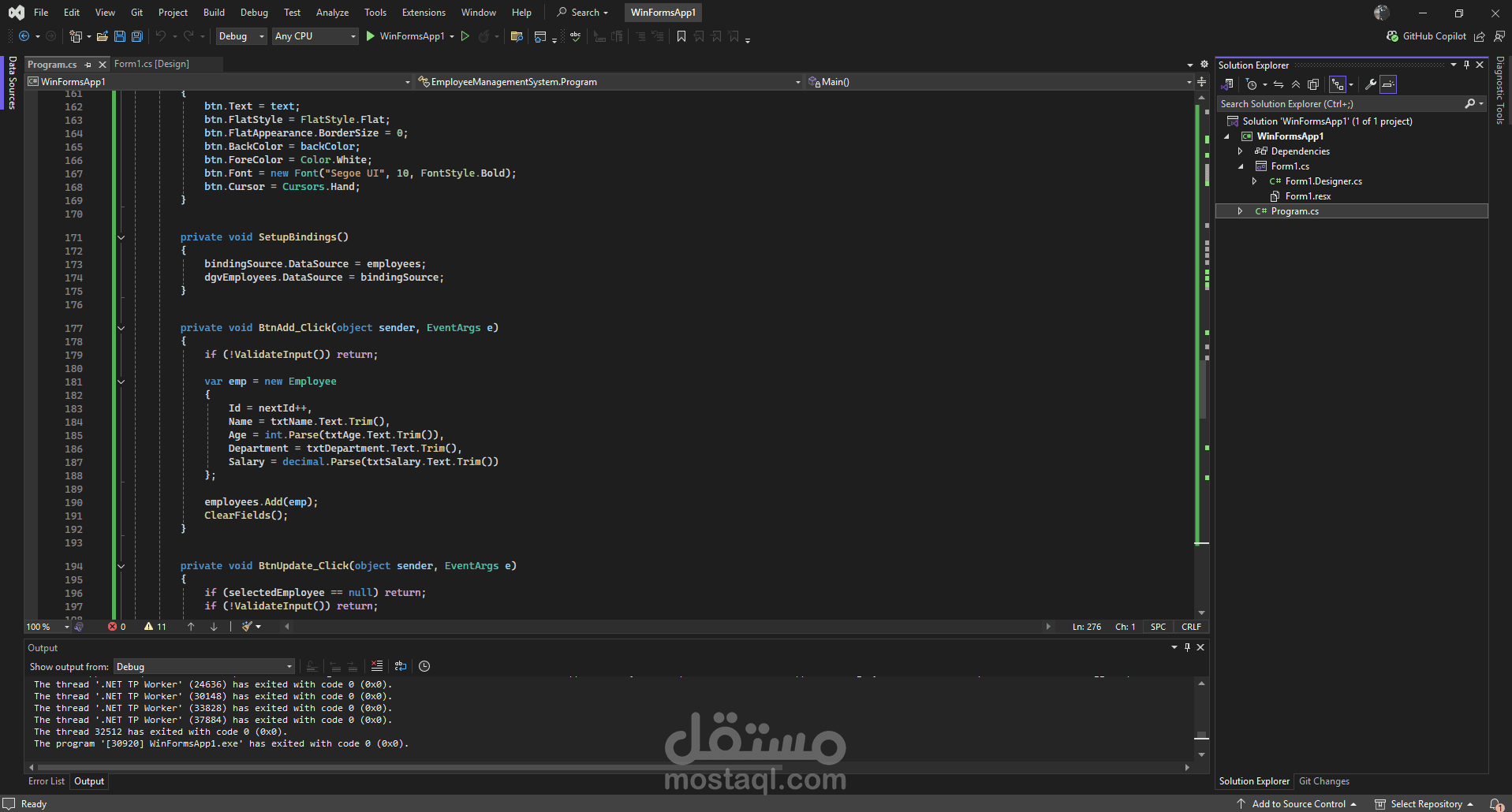Click the Open File folder icon
Viewport: 1512px width, 812px height.
click(x=103, y=36)
